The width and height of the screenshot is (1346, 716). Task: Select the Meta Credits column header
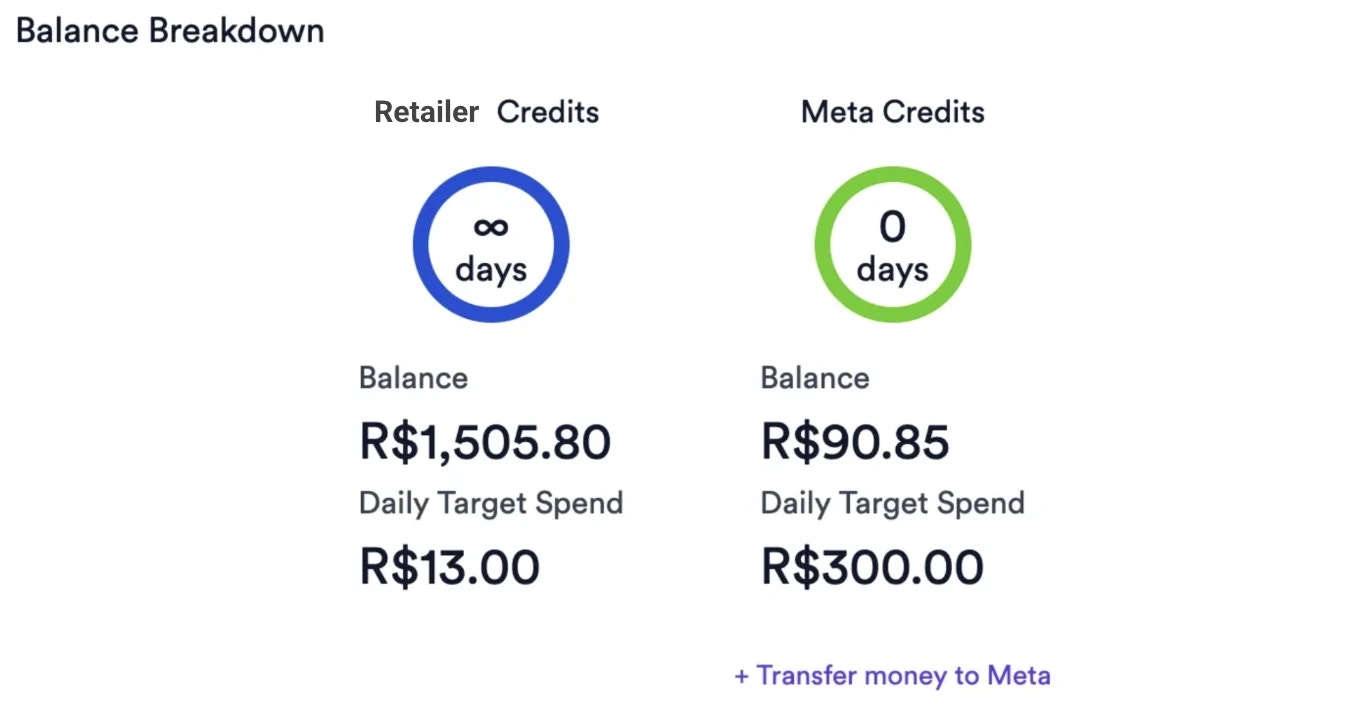point(891,112)
